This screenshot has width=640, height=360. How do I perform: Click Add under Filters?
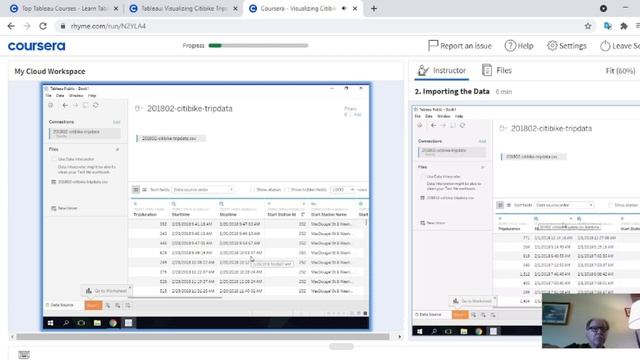pyautogui.click(x=358, y=115)
